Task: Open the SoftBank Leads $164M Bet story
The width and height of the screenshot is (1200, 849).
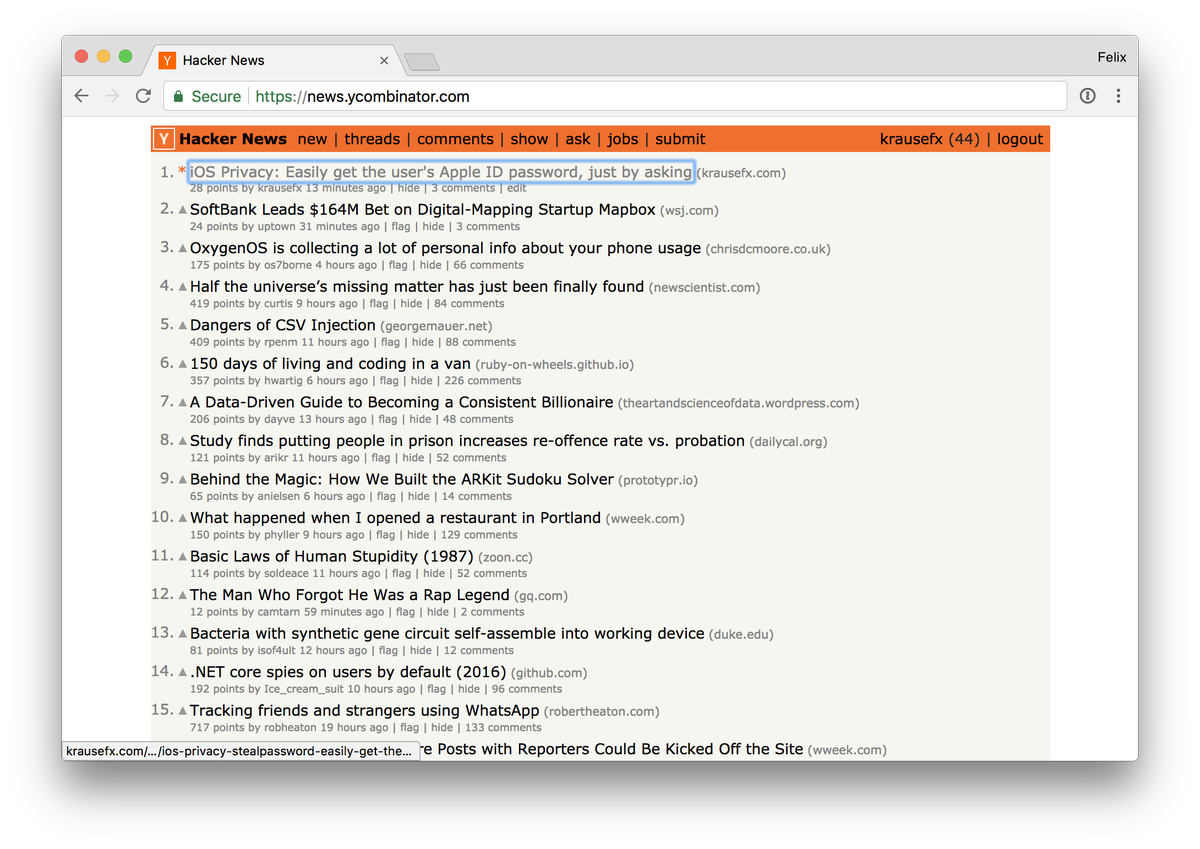Action: 423,210
